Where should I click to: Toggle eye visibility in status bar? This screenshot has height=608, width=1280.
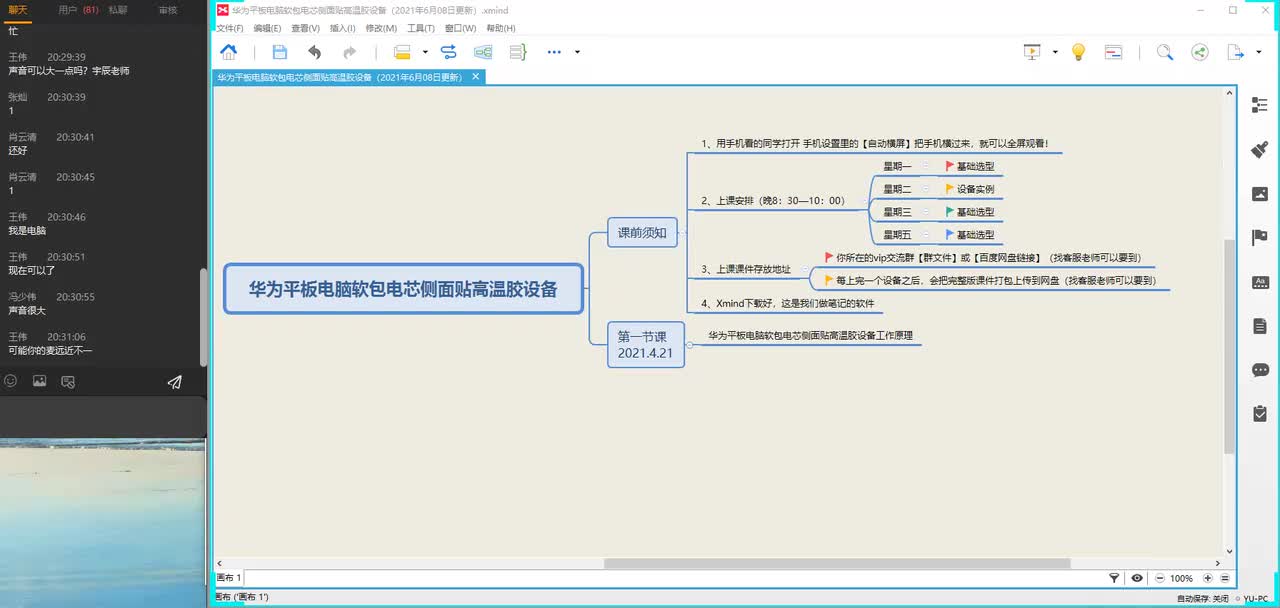tap(1137, 578)
